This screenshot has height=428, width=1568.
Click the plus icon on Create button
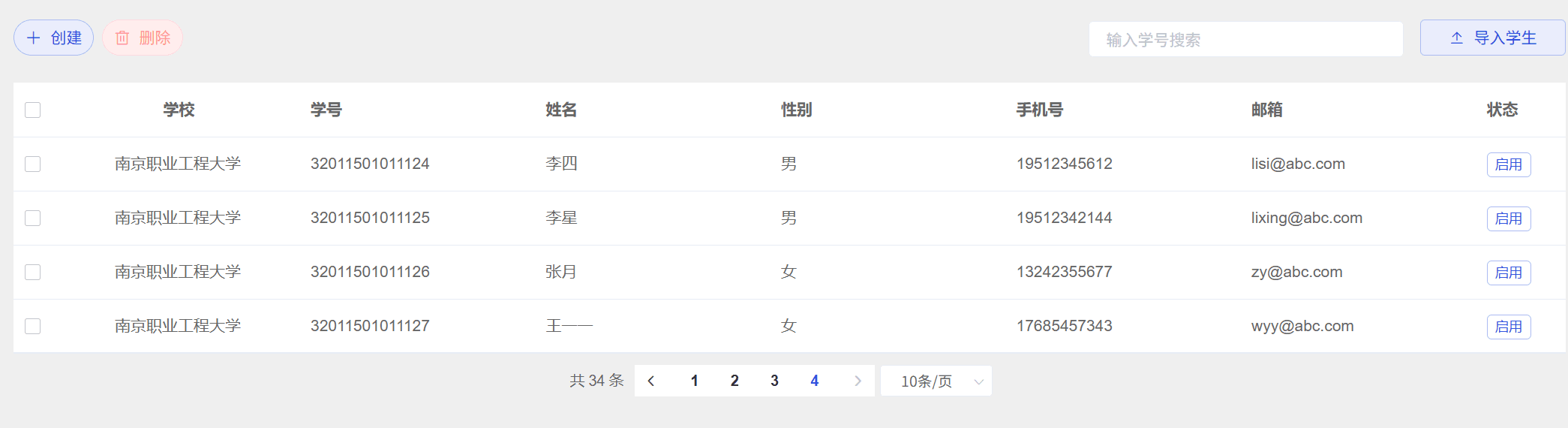point(34,38)
